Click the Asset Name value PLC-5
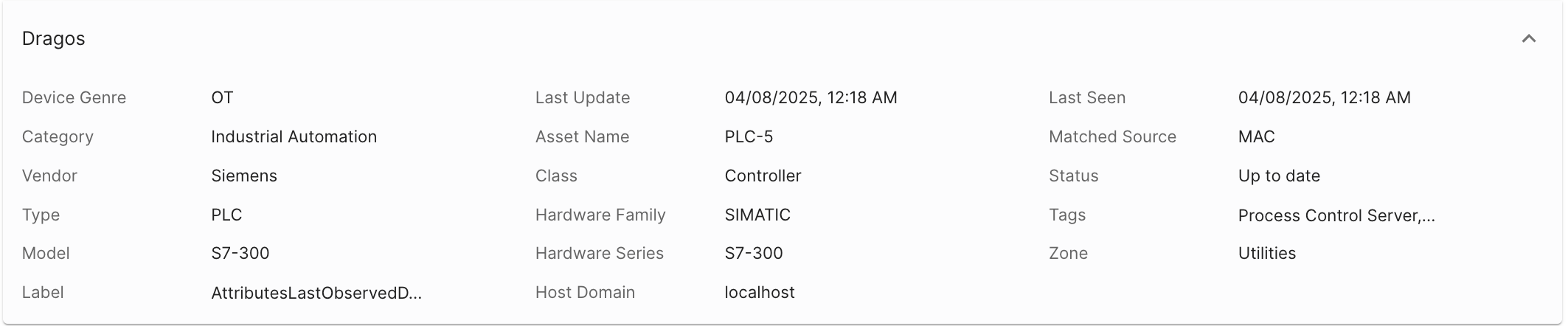This screenshot has width=1568, height=326. [x=748, y=137]
